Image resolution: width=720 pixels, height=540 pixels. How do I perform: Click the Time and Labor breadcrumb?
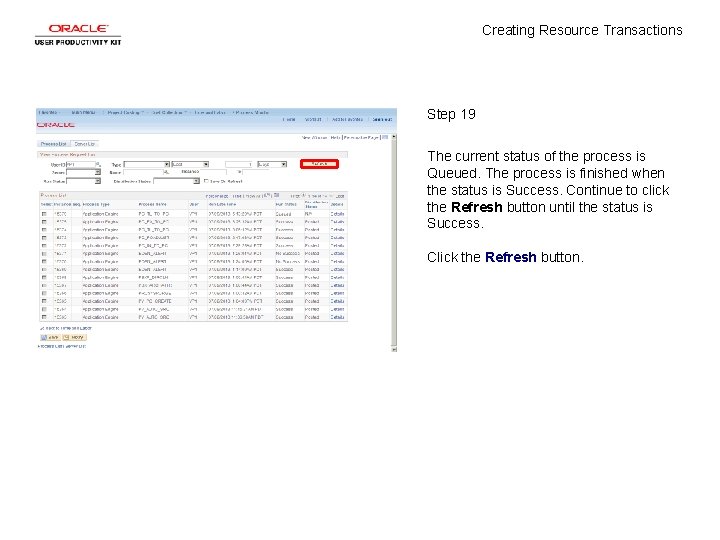(x=209, y=112)
